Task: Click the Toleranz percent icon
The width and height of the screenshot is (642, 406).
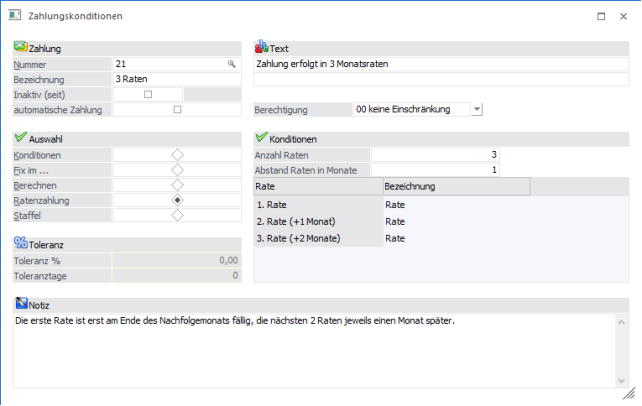Action: tap(20, 243)
